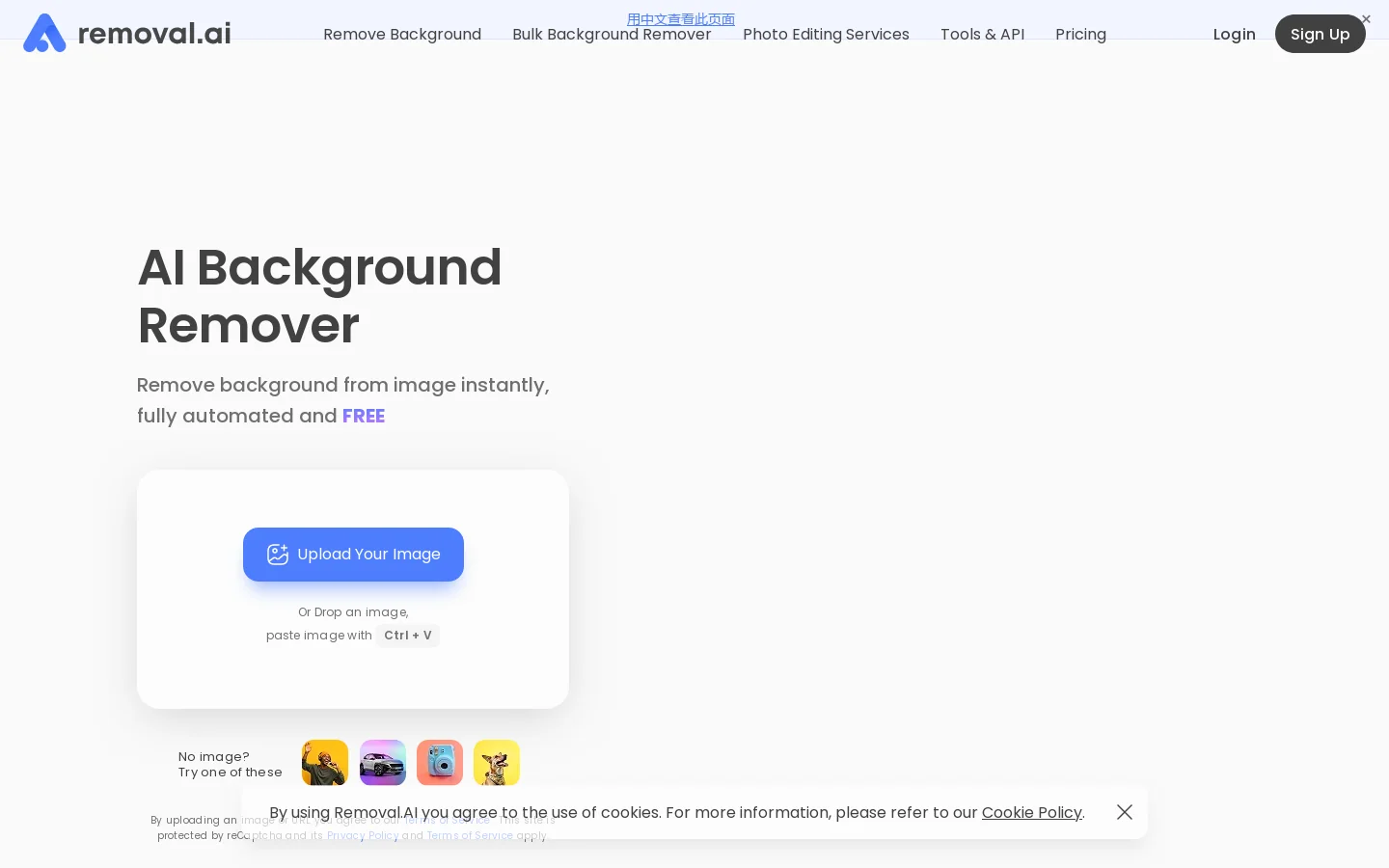1389x868 pixels.
Task: Click the purple "FREE" text
Action: point(364,416)
